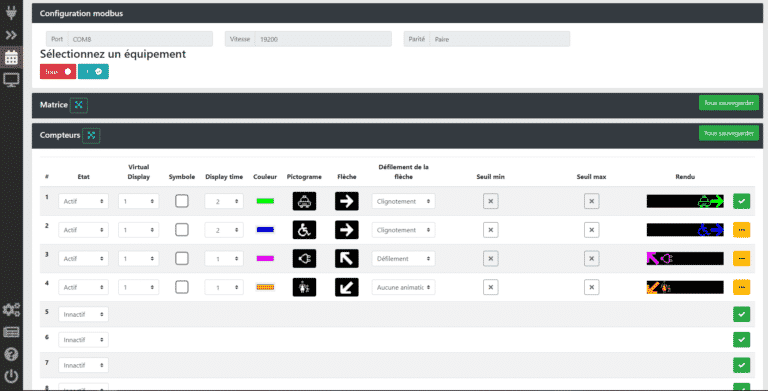Open the help question mark icon
768x391 pixels.
click(x=11, y=354)
